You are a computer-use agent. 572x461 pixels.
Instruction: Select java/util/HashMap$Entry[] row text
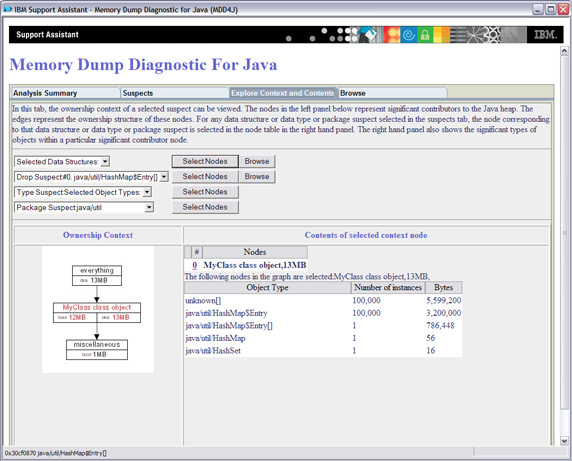point(229,326)
